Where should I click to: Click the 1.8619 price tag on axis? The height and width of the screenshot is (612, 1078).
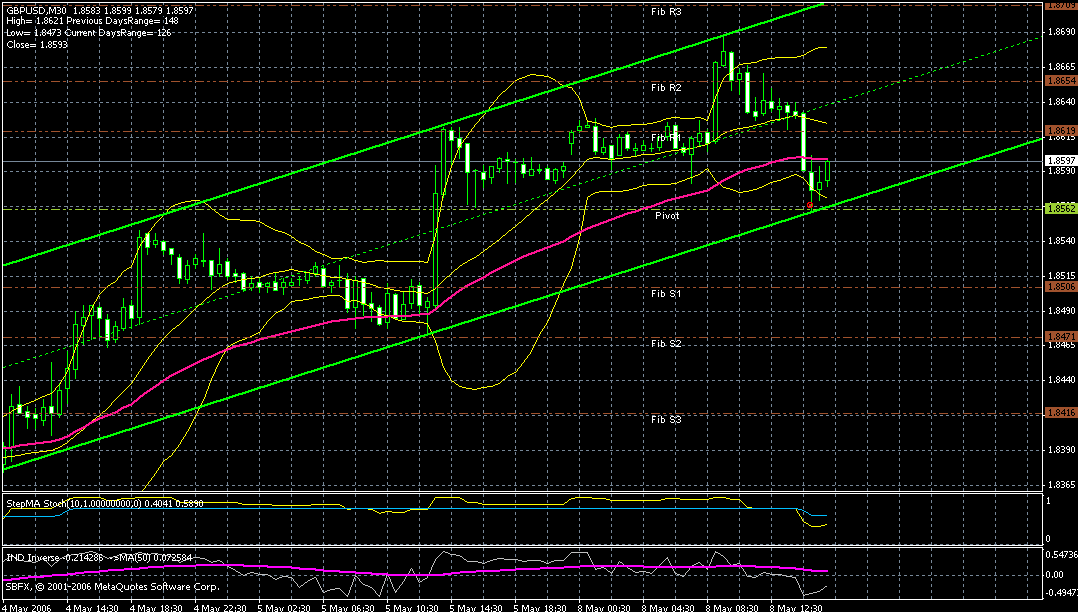(1061, 130)
